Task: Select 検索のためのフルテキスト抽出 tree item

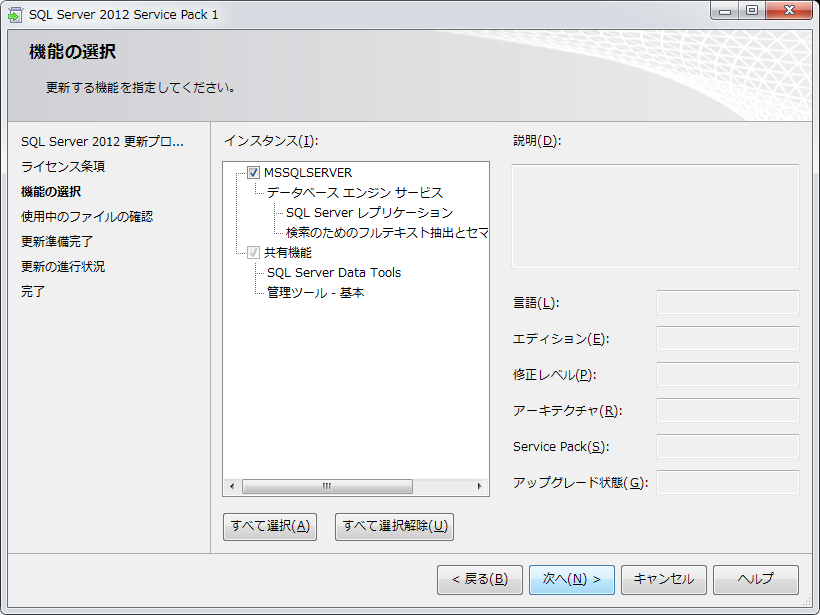Action: (x=386, y=233)
